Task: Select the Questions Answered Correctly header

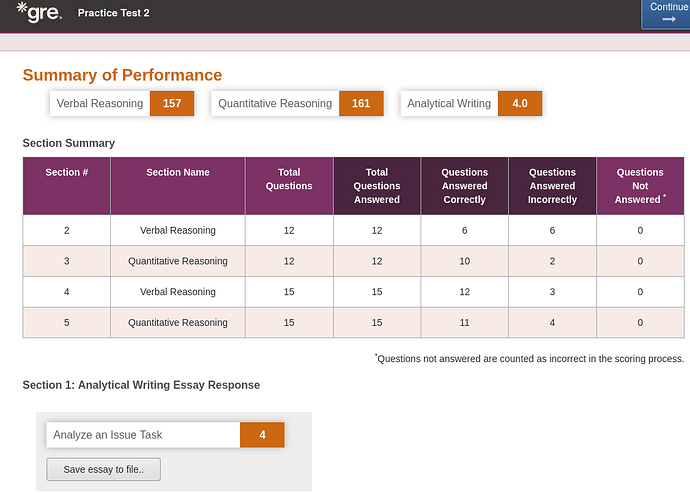Action: pyautogui.click(x=465, y=185)
